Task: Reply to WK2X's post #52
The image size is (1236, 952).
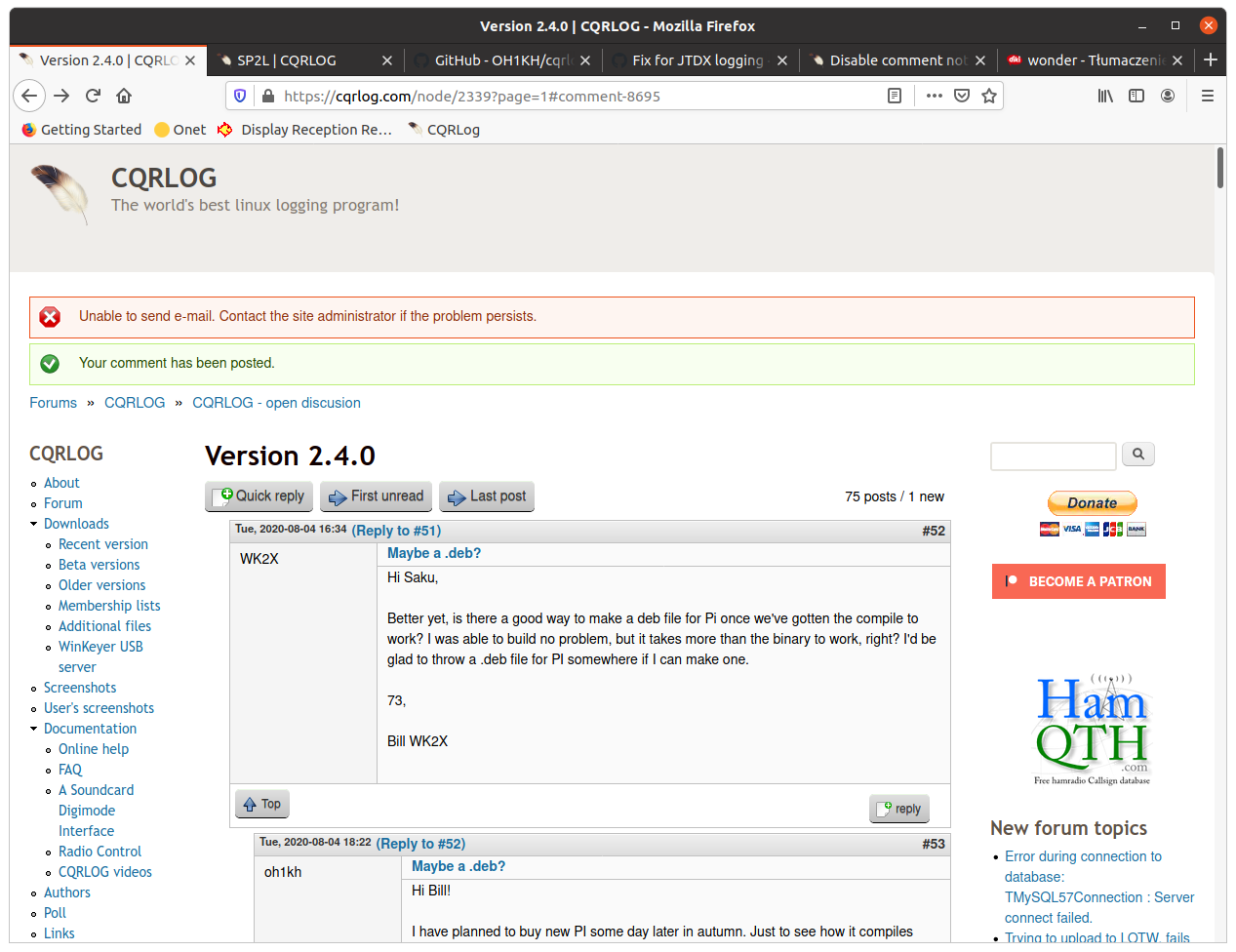Action: coord(899,809)
